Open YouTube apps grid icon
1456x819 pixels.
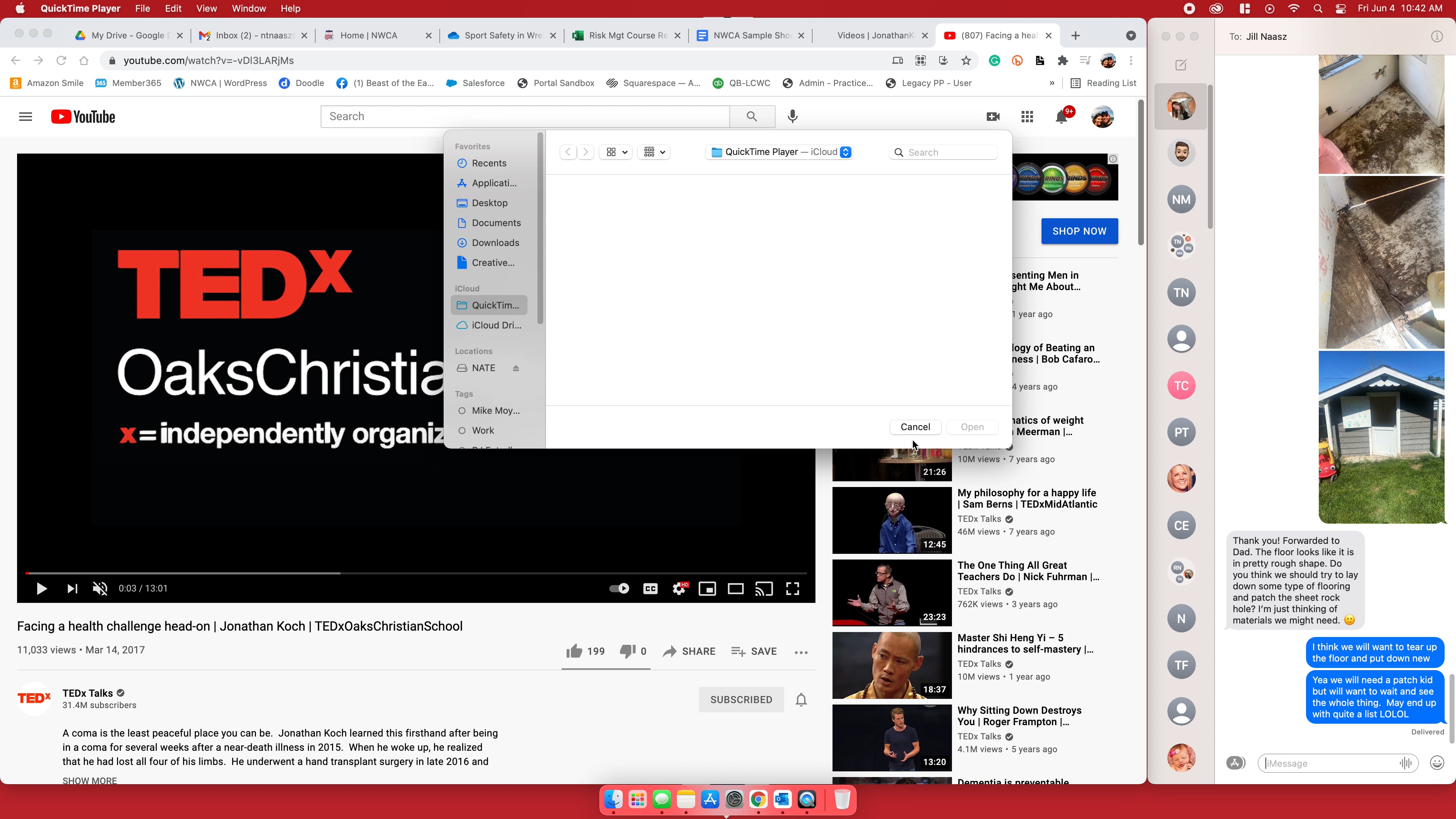(1028, 117)
